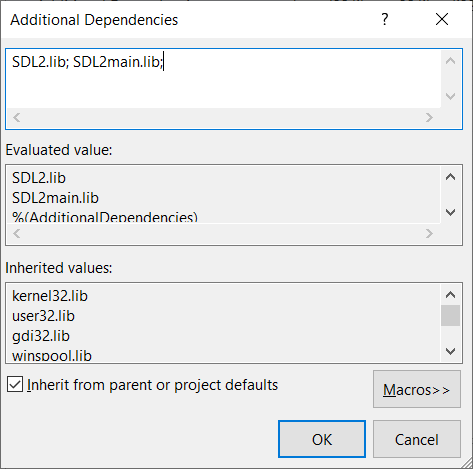
Task: Click left arrow of edit box horizontal scrollbar
Action: click(17, 117)
